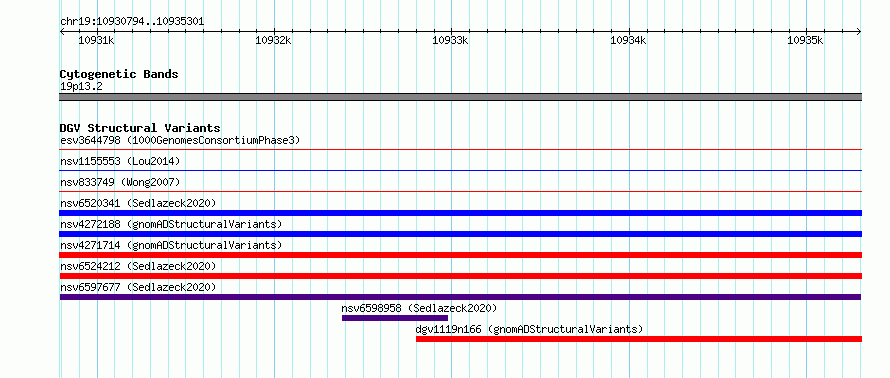Click the 19p13.2 band label
The width and height of the screenshot is (890, 378).
[81, 87]
